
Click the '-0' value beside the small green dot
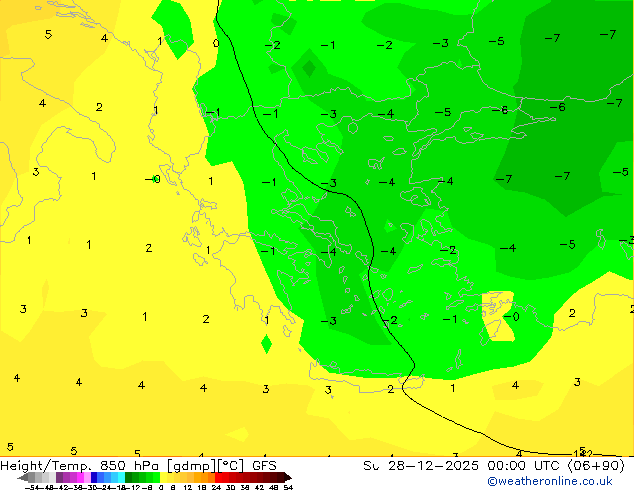(153, 179)
